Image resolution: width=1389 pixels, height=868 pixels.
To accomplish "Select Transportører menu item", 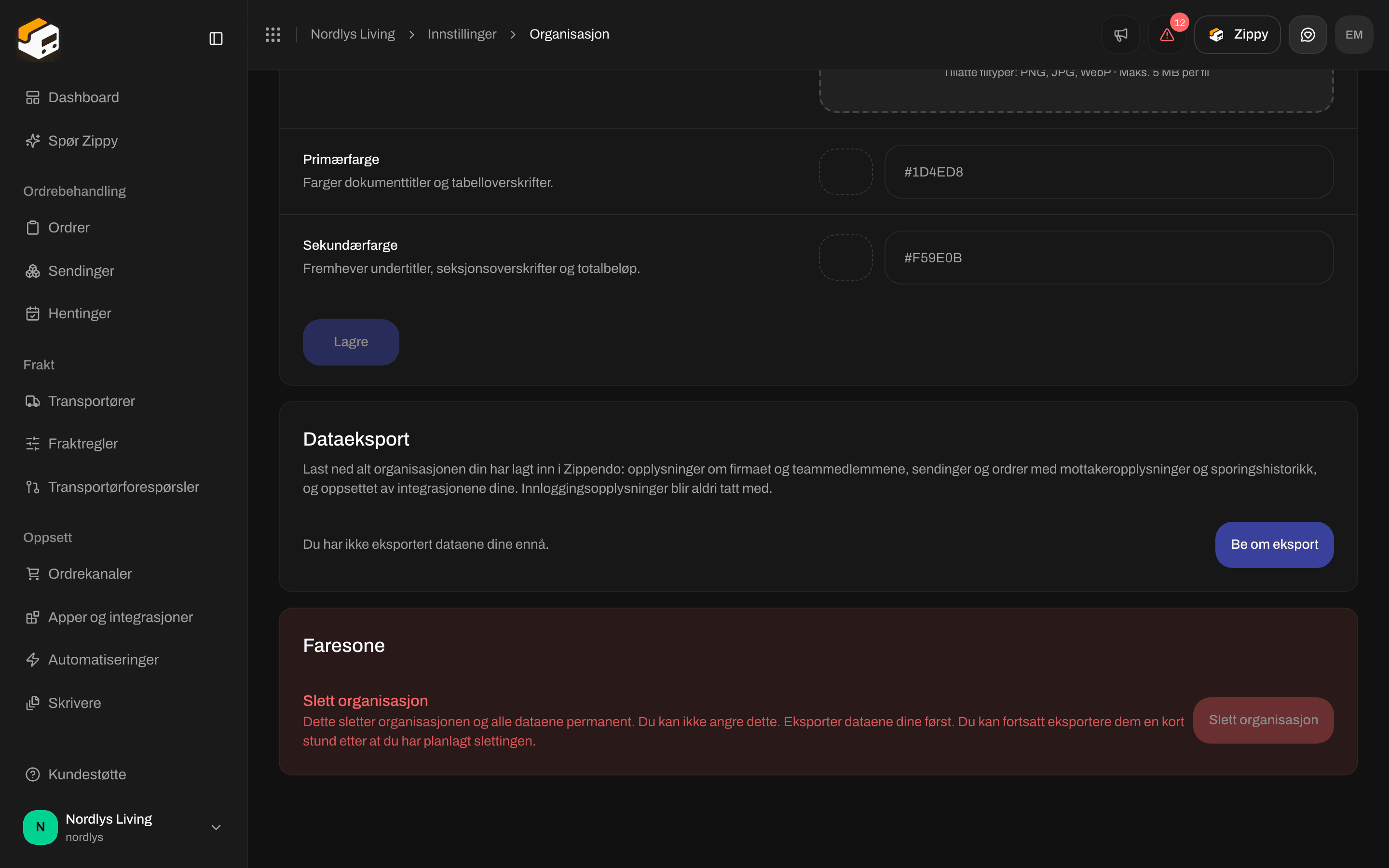I will [123, 401].
